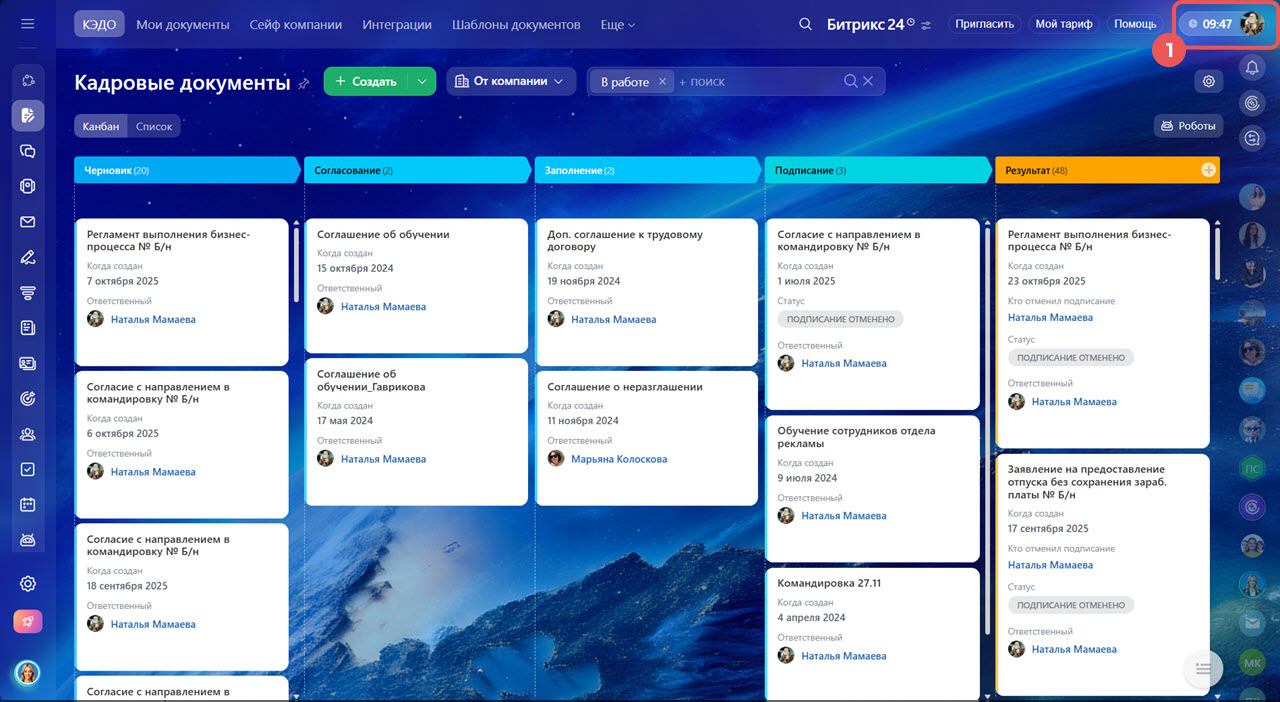Open the Сейф компании tab

(x=296, y=24)
